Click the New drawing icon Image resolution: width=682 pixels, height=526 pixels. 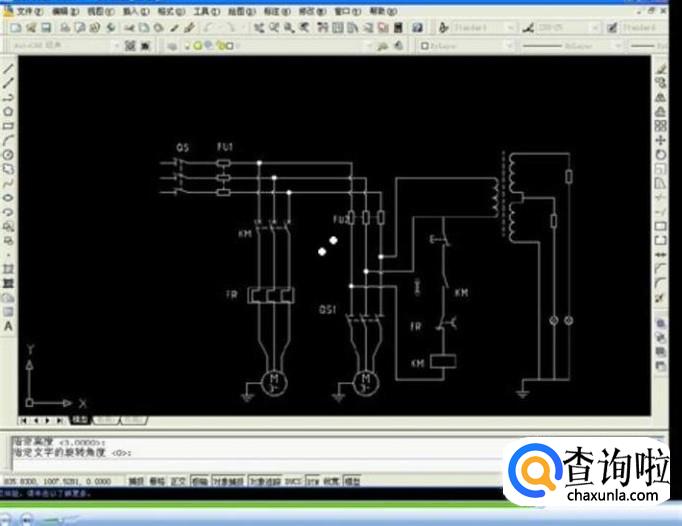(x=16, y=28)
